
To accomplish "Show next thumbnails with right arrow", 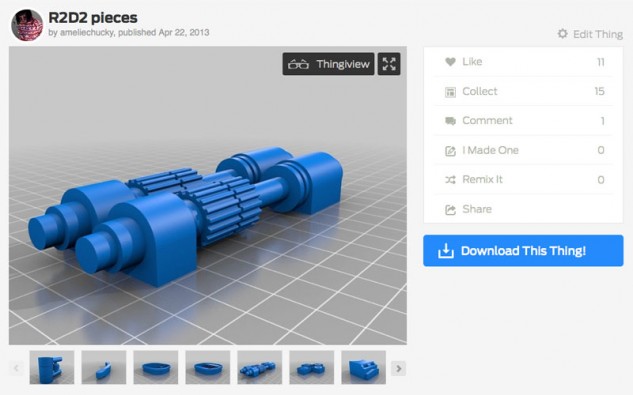I will click(398, 368).
